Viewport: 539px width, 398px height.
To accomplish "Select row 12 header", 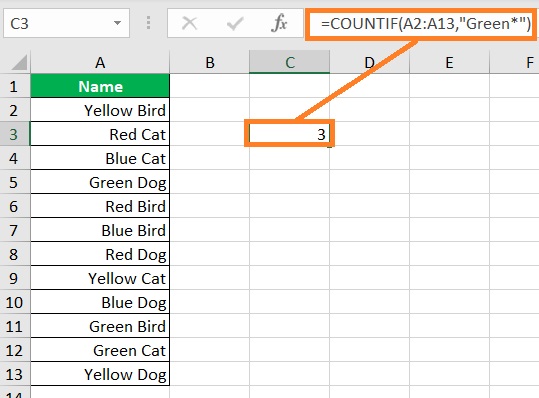I will (x=15, y=350).
